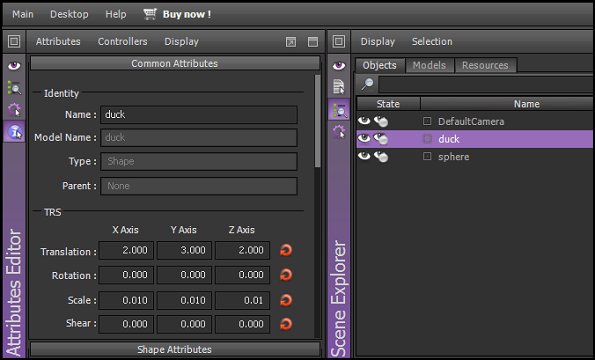Click the object type icon next to duck
Screen dimensions: 595x360
427,139
